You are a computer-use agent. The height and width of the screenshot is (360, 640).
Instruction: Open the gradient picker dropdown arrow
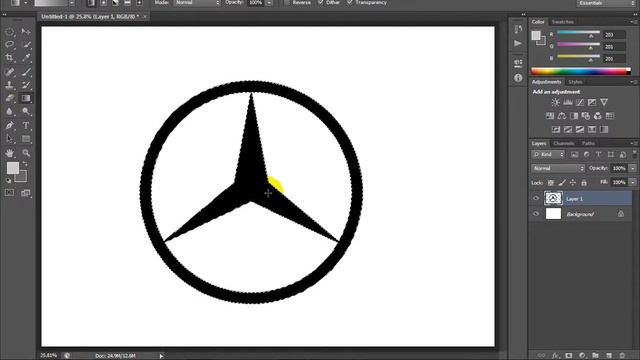point(71,2)
